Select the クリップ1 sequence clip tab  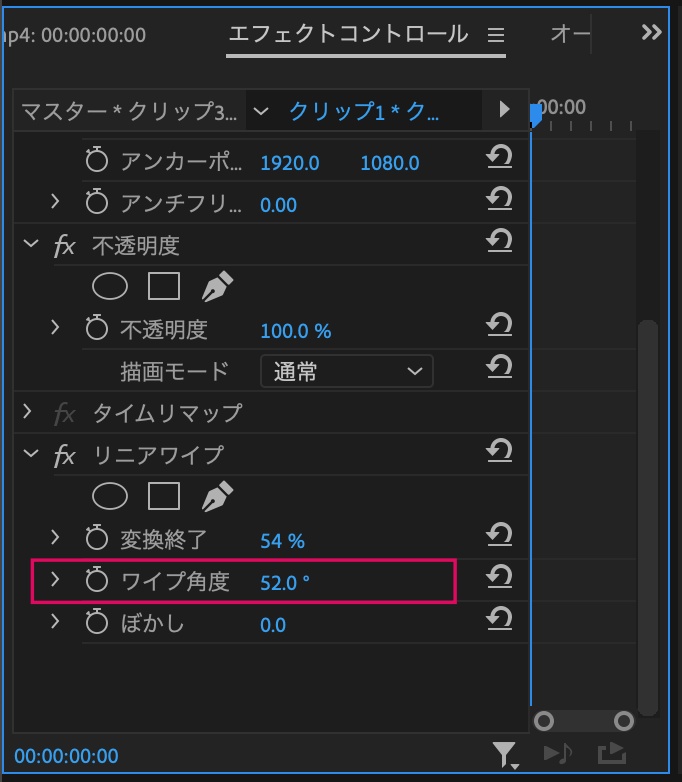click(364, 111)
